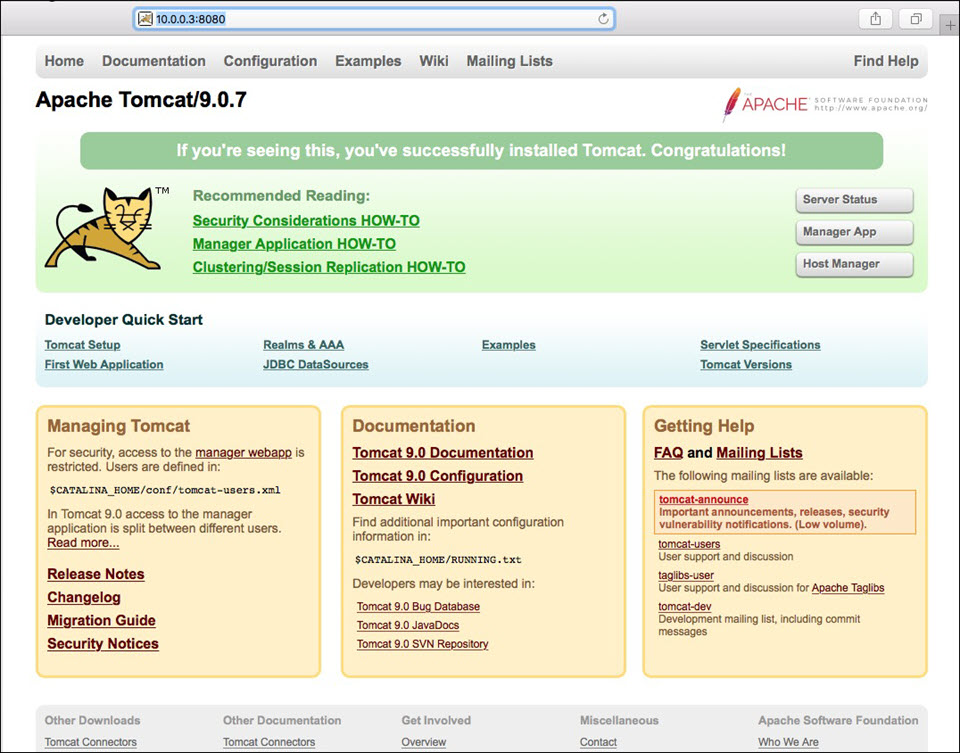
Task: Open the JDBC DataSources link
Action: 315,365
